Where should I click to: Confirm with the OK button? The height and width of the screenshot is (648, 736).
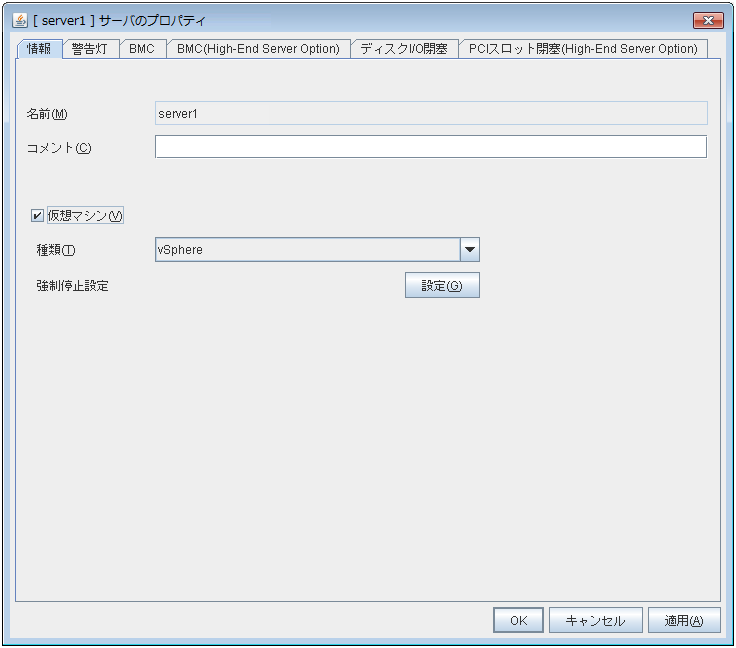pos(518,621)
